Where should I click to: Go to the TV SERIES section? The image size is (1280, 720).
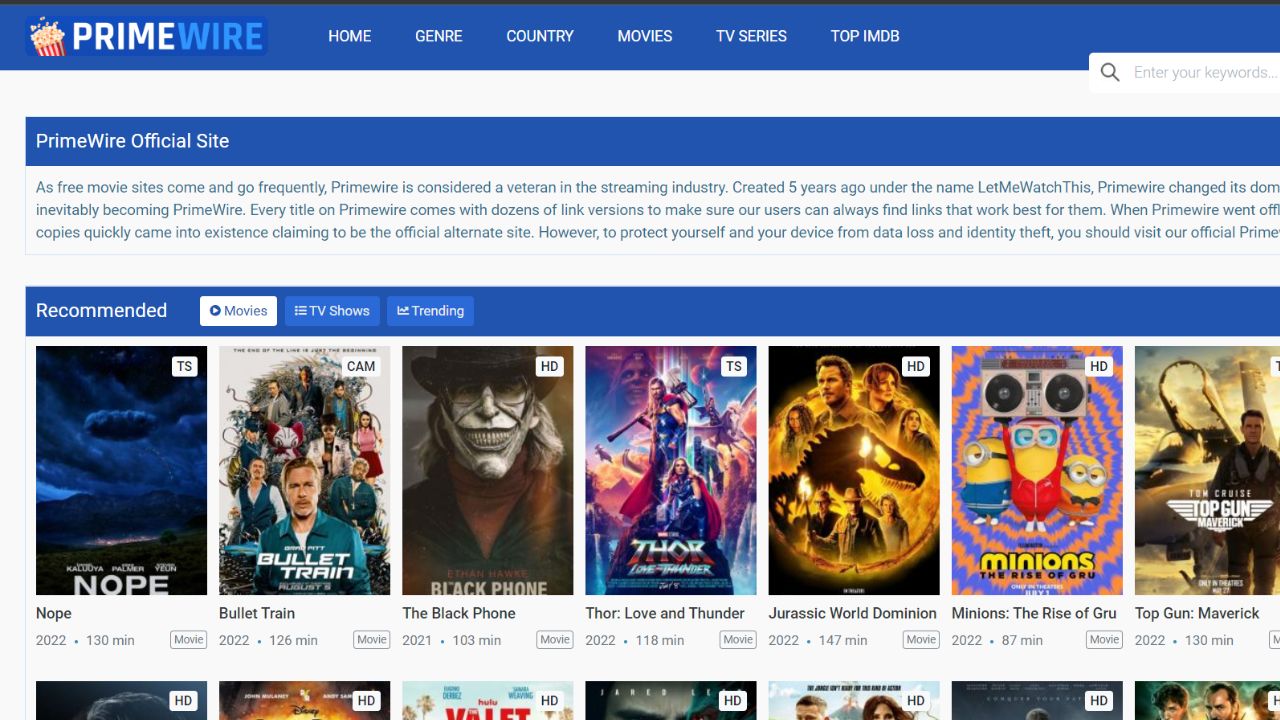coord(751,36)
